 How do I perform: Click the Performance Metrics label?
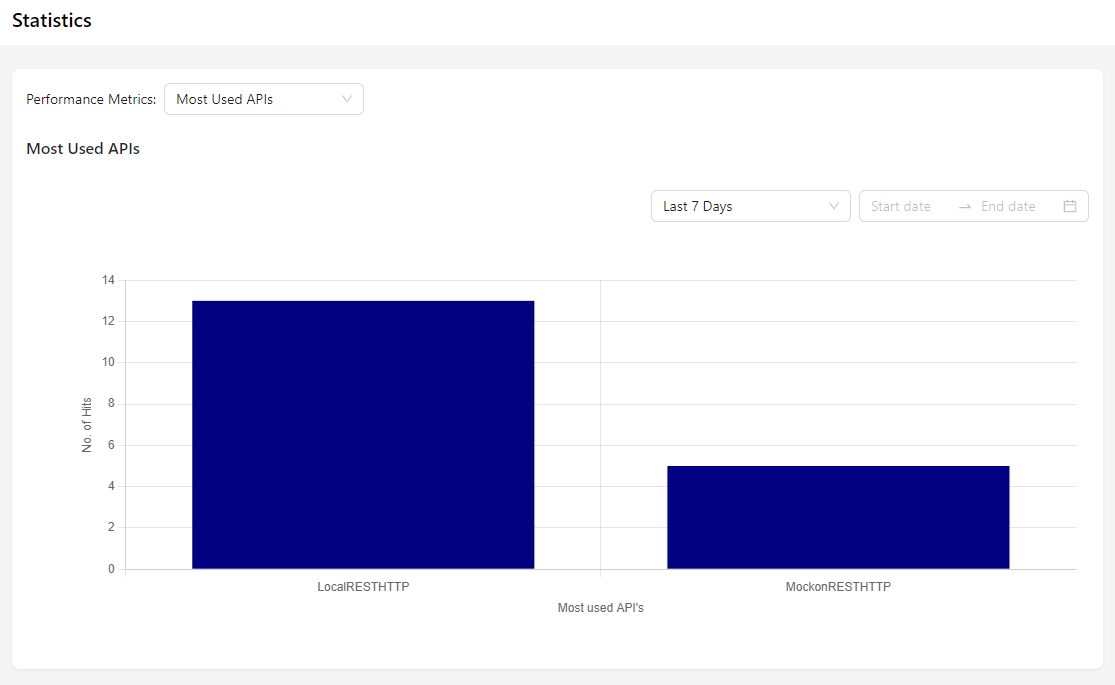click(x=91, y=99)
